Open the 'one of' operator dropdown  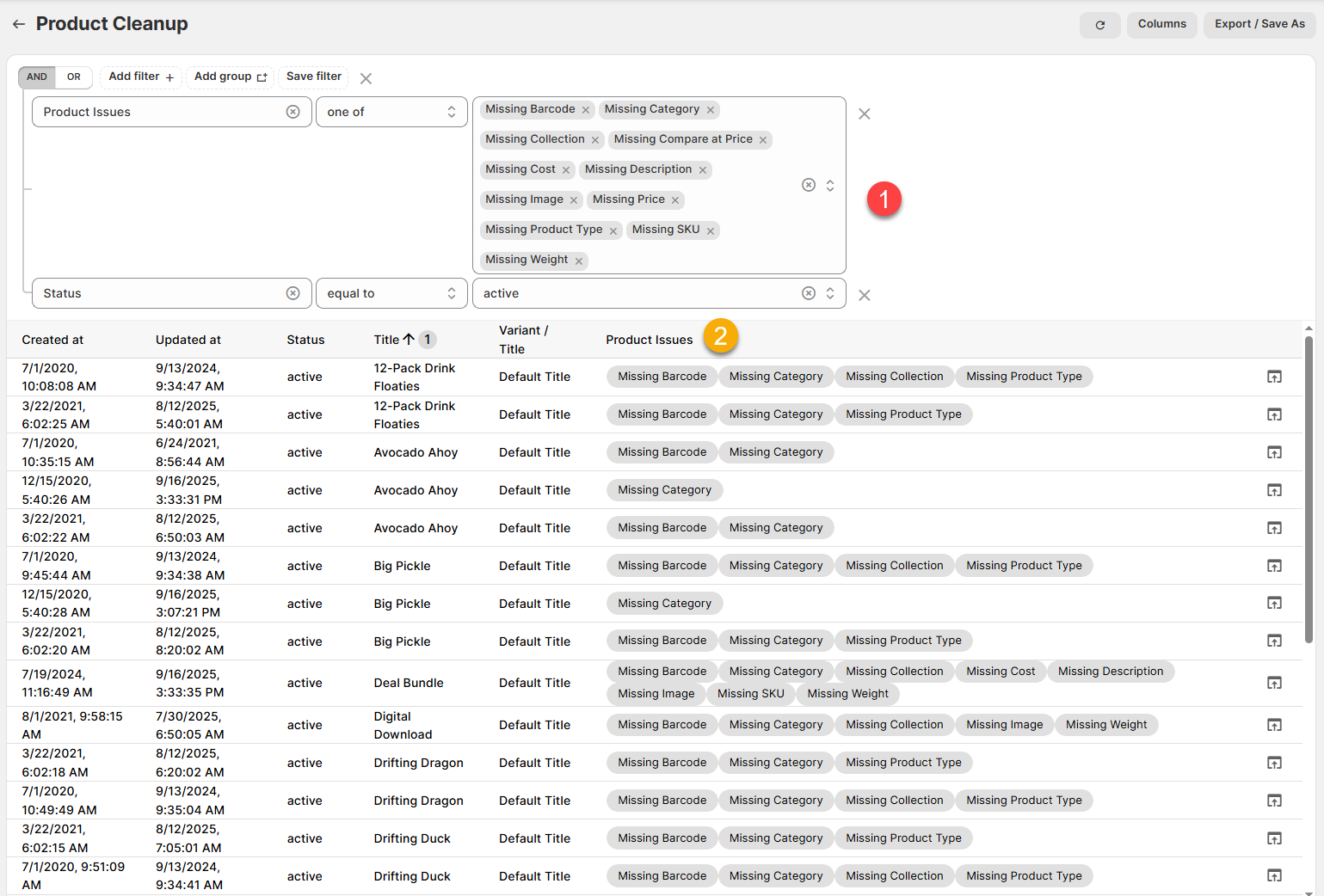click(x=391, y=112)
